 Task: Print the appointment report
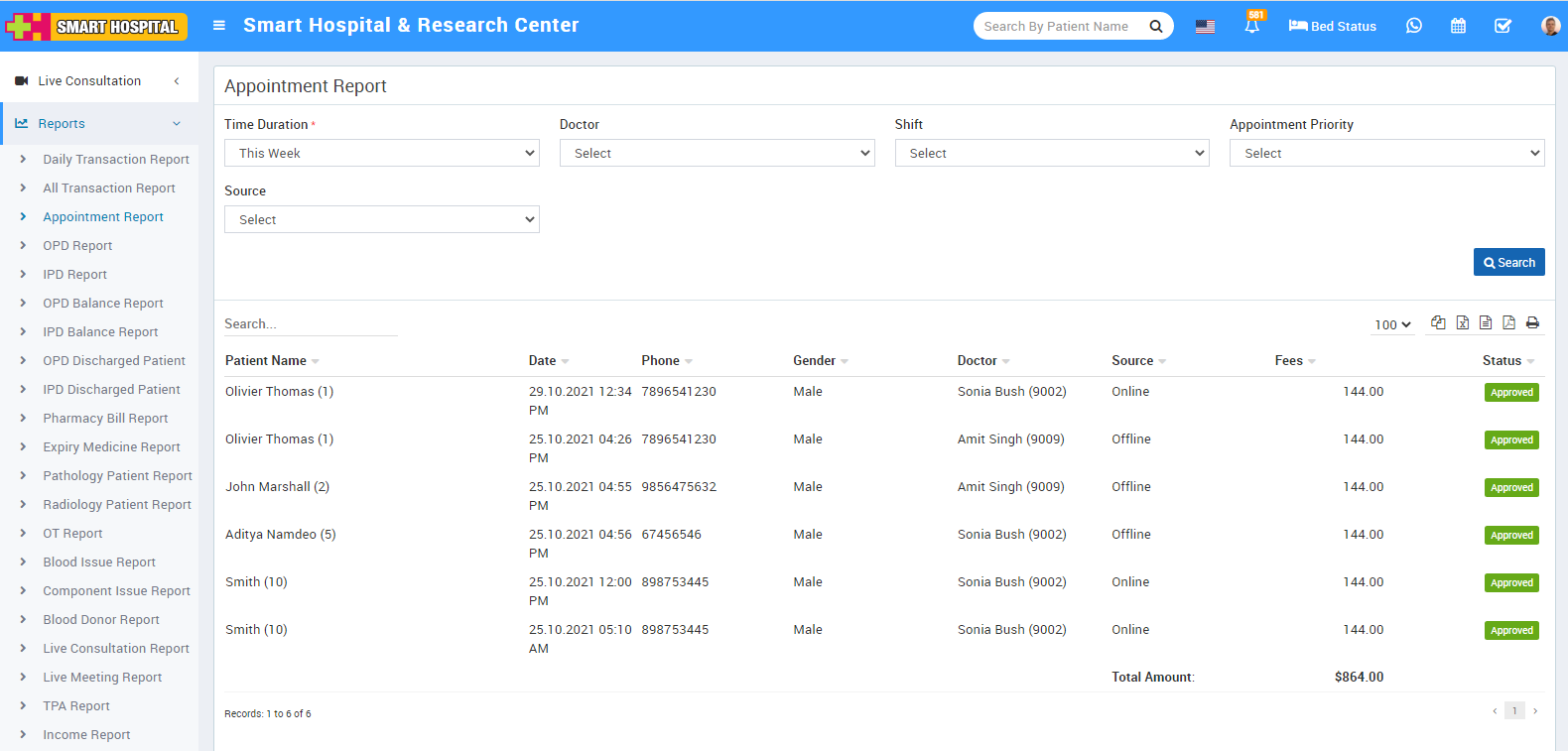1532,322
